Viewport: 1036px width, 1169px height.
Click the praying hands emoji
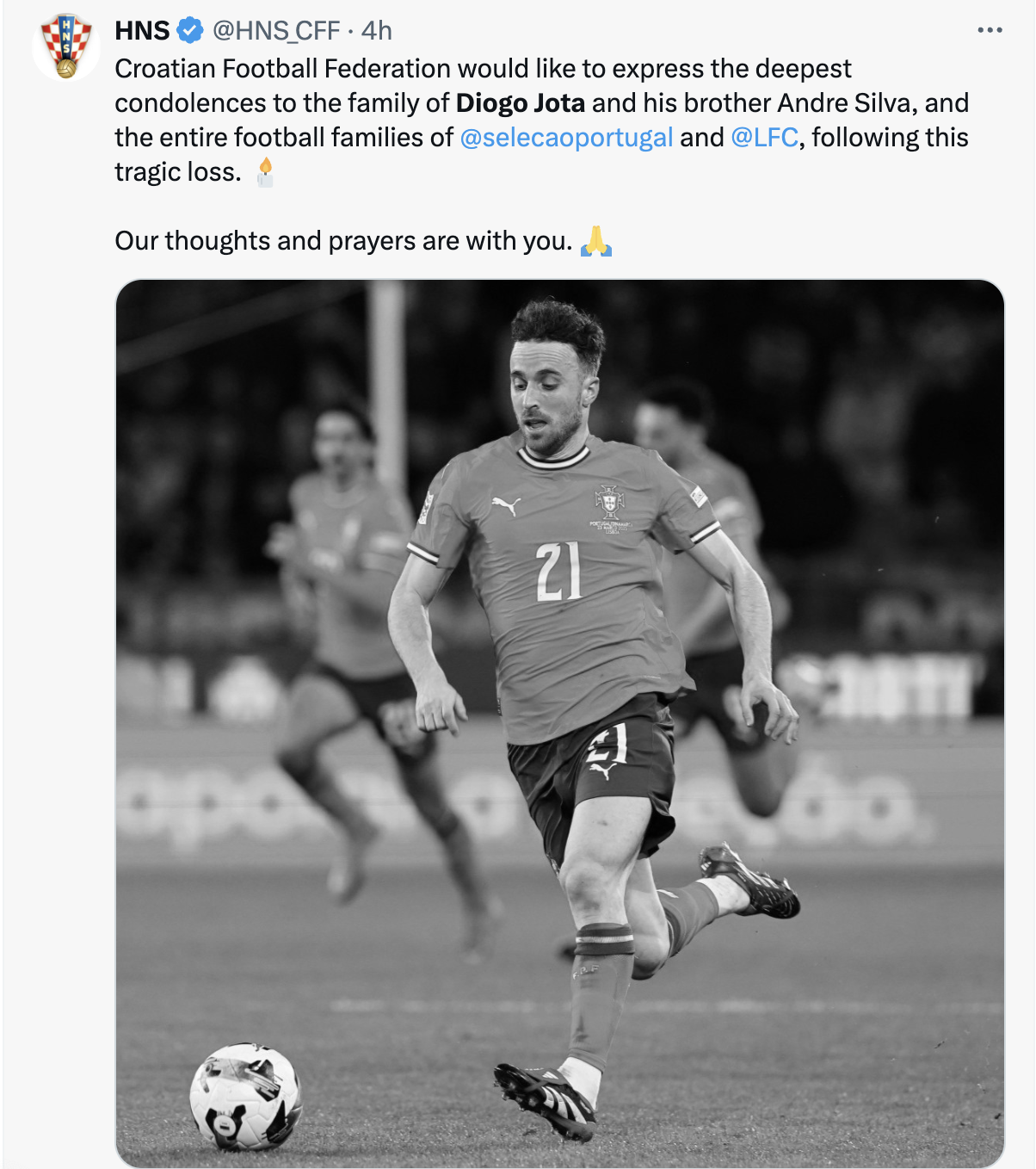tap(596, 241)
